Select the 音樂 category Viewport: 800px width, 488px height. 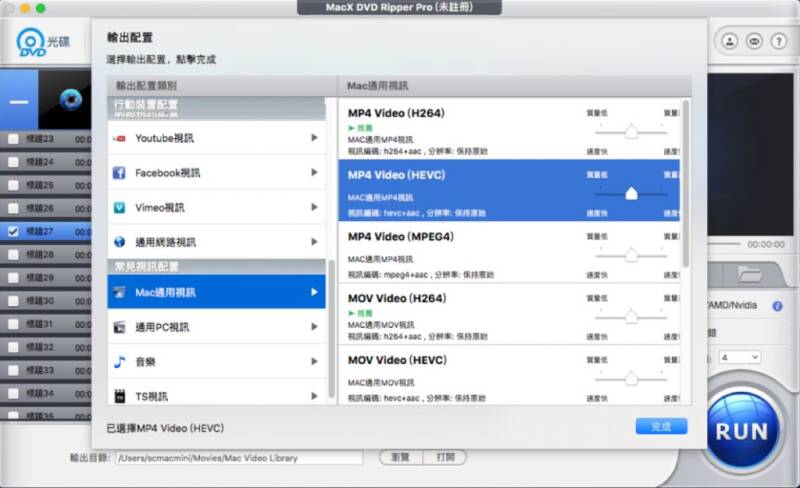[x=216, y=361]
